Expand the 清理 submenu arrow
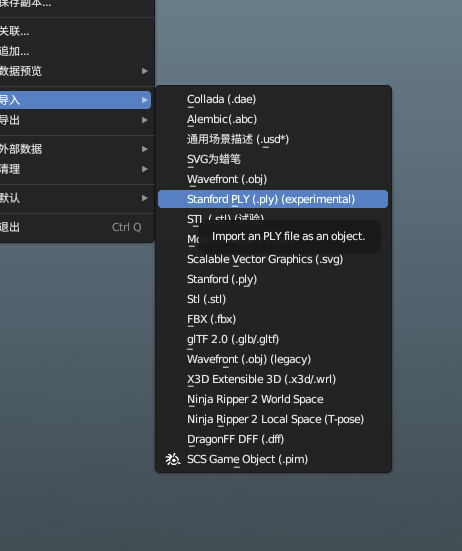This screenshot has height=551, width=462. coord(144,169)
